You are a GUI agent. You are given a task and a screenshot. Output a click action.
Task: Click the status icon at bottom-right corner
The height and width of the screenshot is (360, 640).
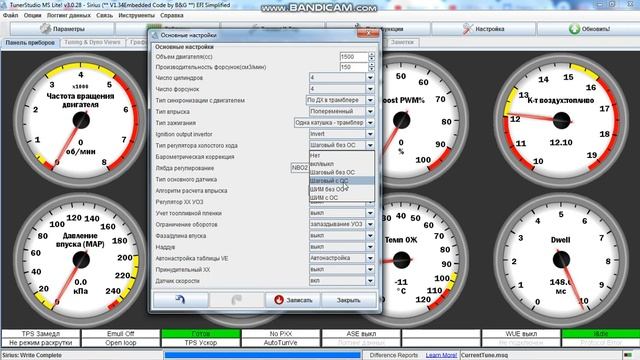(628, 355)
